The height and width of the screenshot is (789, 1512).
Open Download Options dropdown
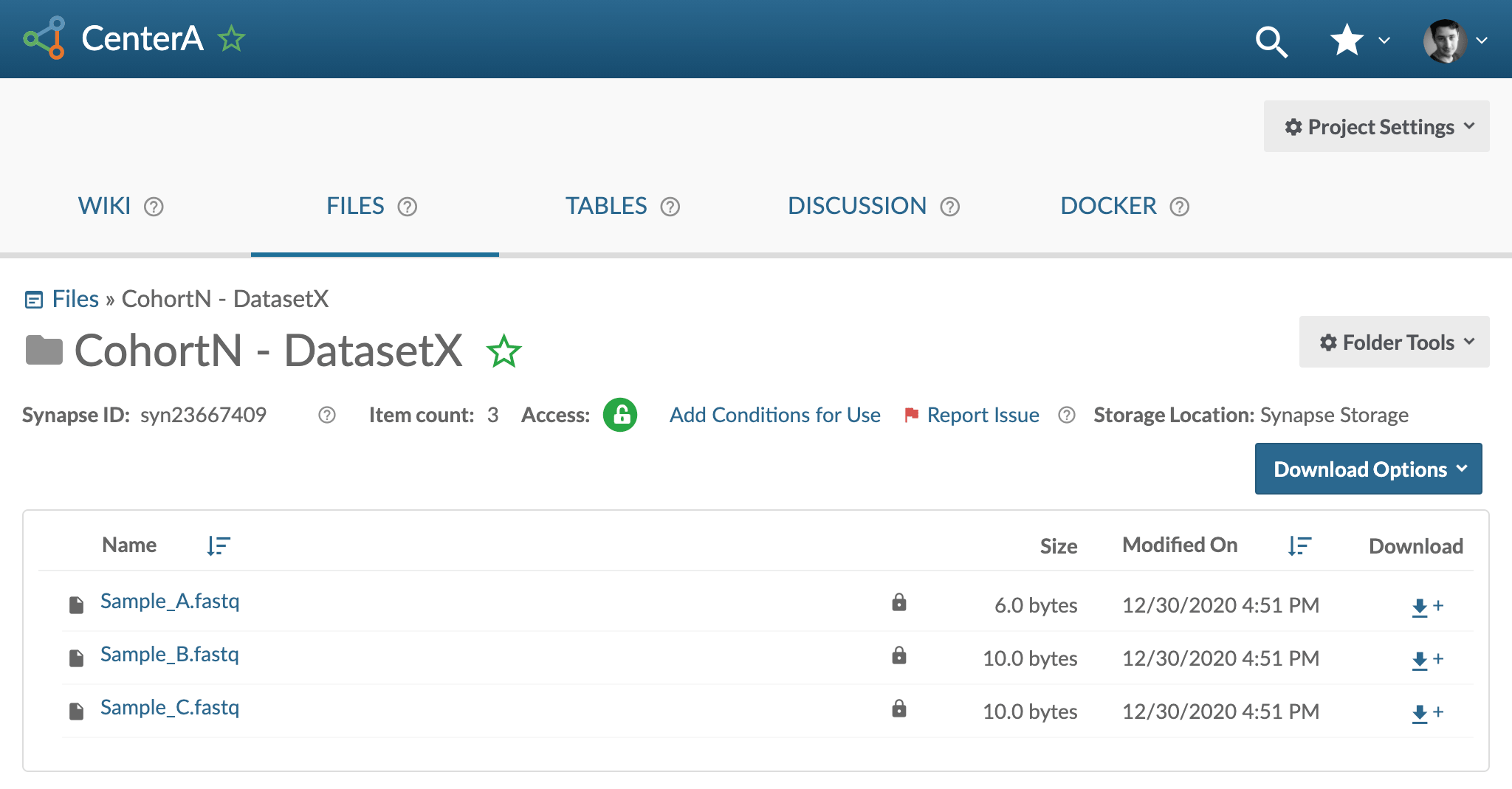point(1368,469)
